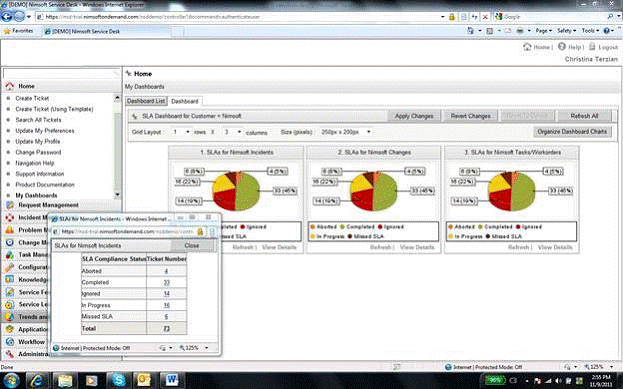Screen dimensions: 623x389
Task: Click the browser stop X icon
Action: (x=485, y=17)
